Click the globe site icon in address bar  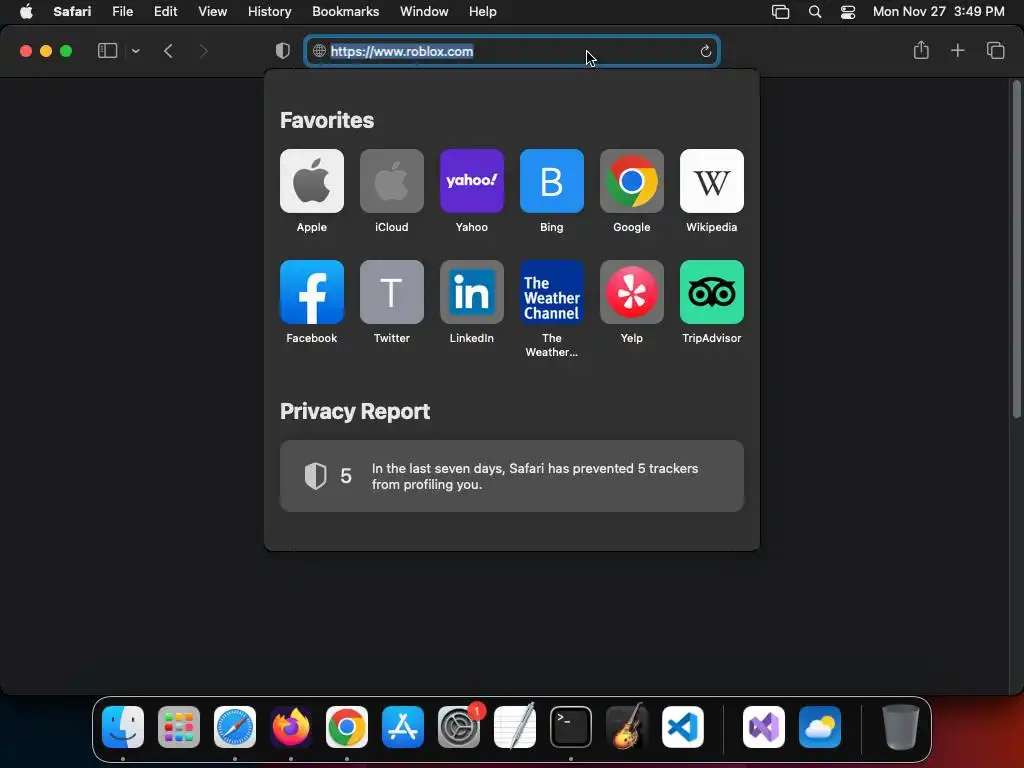pyautogui.click(x=319, y=51)
